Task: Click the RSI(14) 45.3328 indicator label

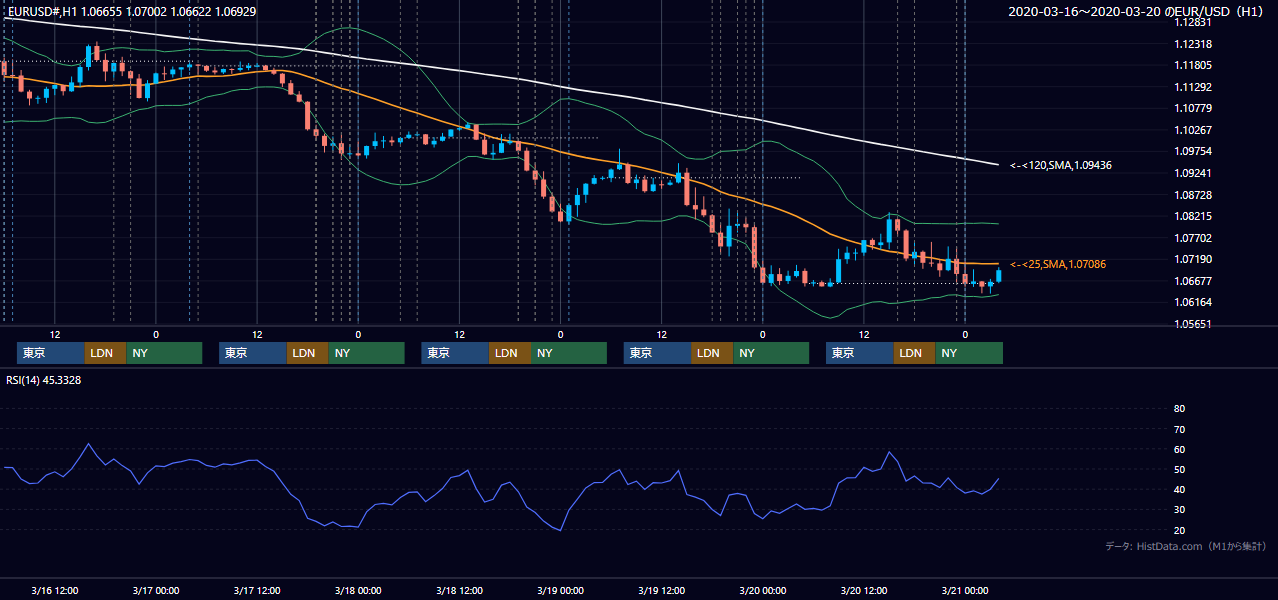Action: (x=44, y=379)
